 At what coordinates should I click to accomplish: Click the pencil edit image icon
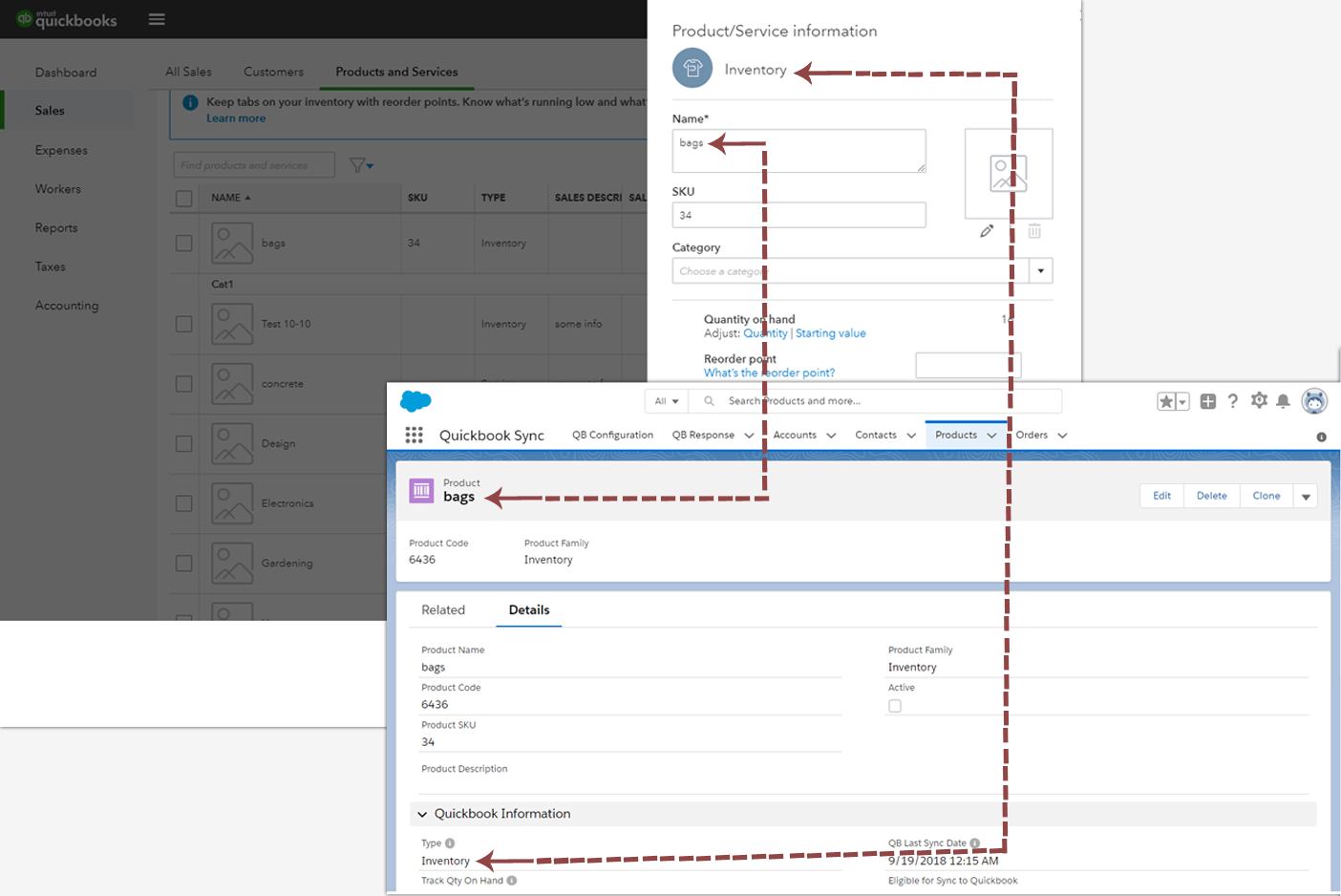tap(987, 231)
